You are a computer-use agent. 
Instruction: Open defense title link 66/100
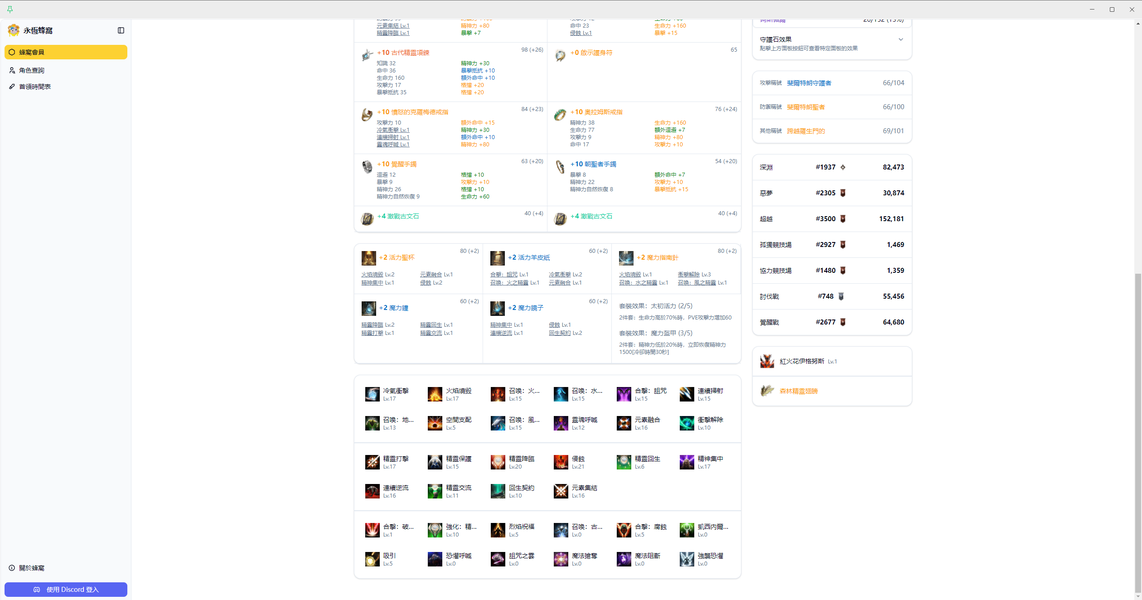click(806, 107)
